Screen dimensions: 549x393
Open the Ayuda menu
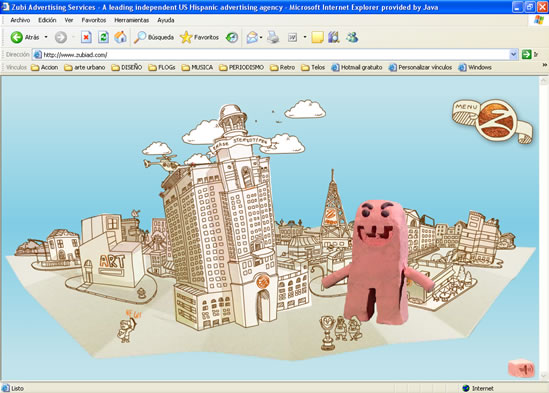[x=166, y=20]
